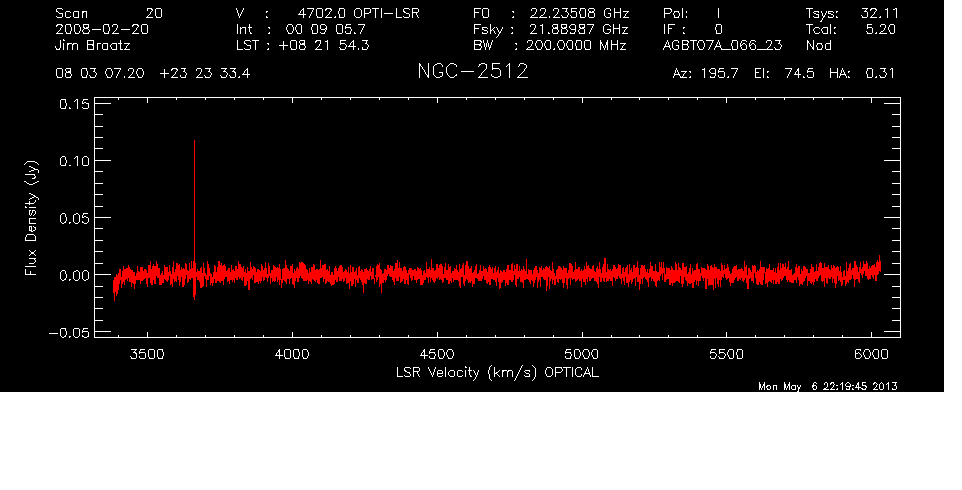Screen dimensions: 962x490
Task: Click the 4500 tick label on velocity axis
Action: coord(437,354)
